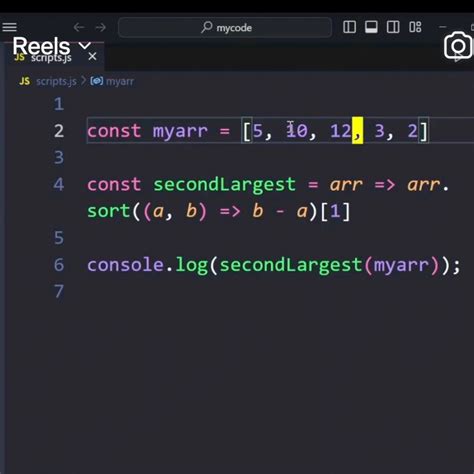Click line number 7 in gutter

click(x=59, y=291)
